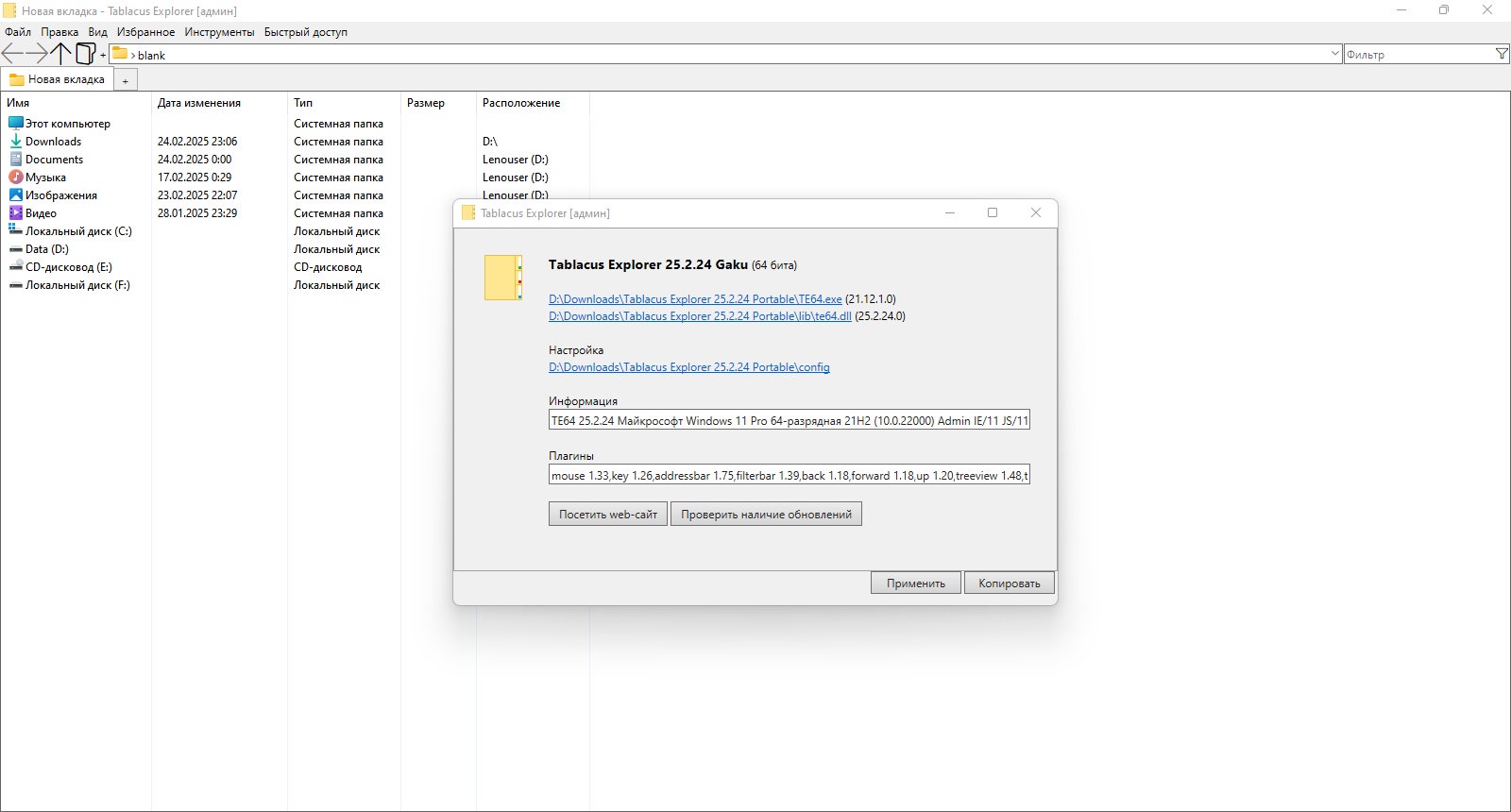Sort by the Расположение column header
1511x812 pixels.
533,103
